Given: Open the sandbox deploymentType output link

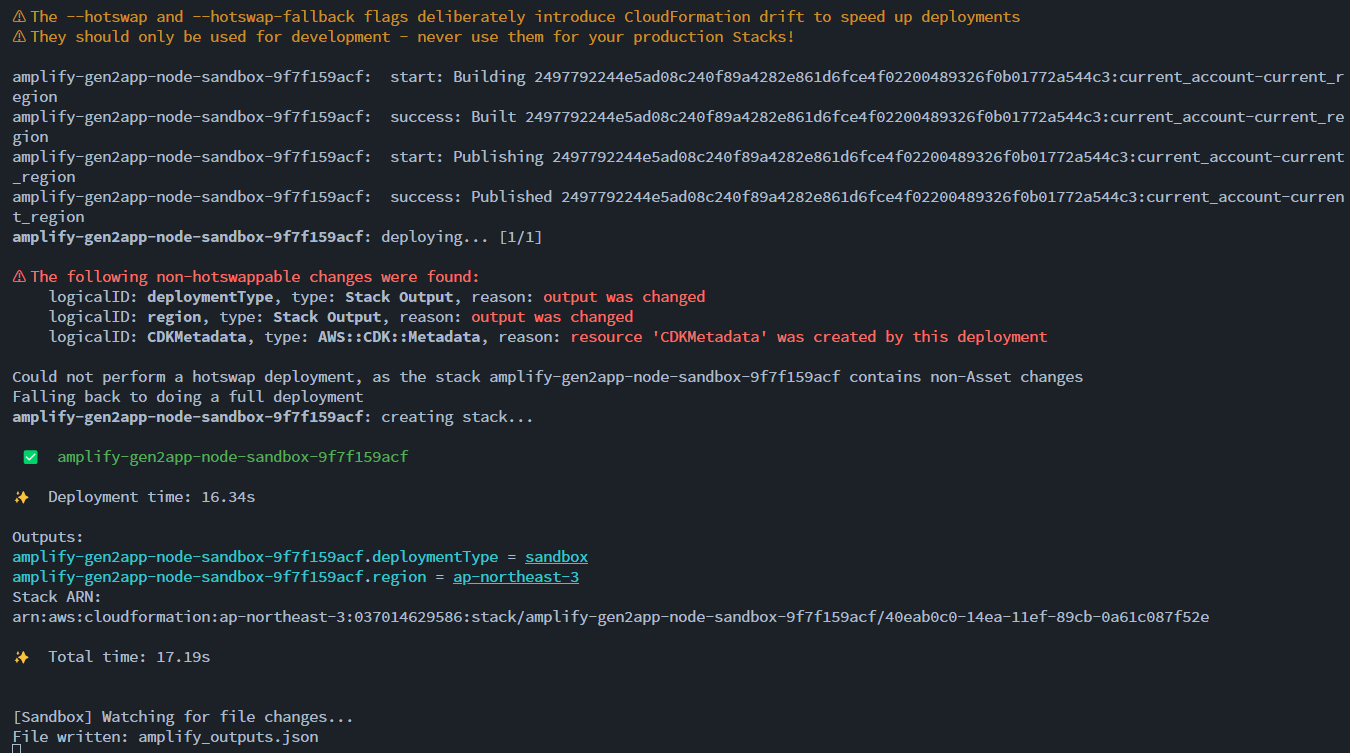Looking at the screenshot, I should pos(556,556).
